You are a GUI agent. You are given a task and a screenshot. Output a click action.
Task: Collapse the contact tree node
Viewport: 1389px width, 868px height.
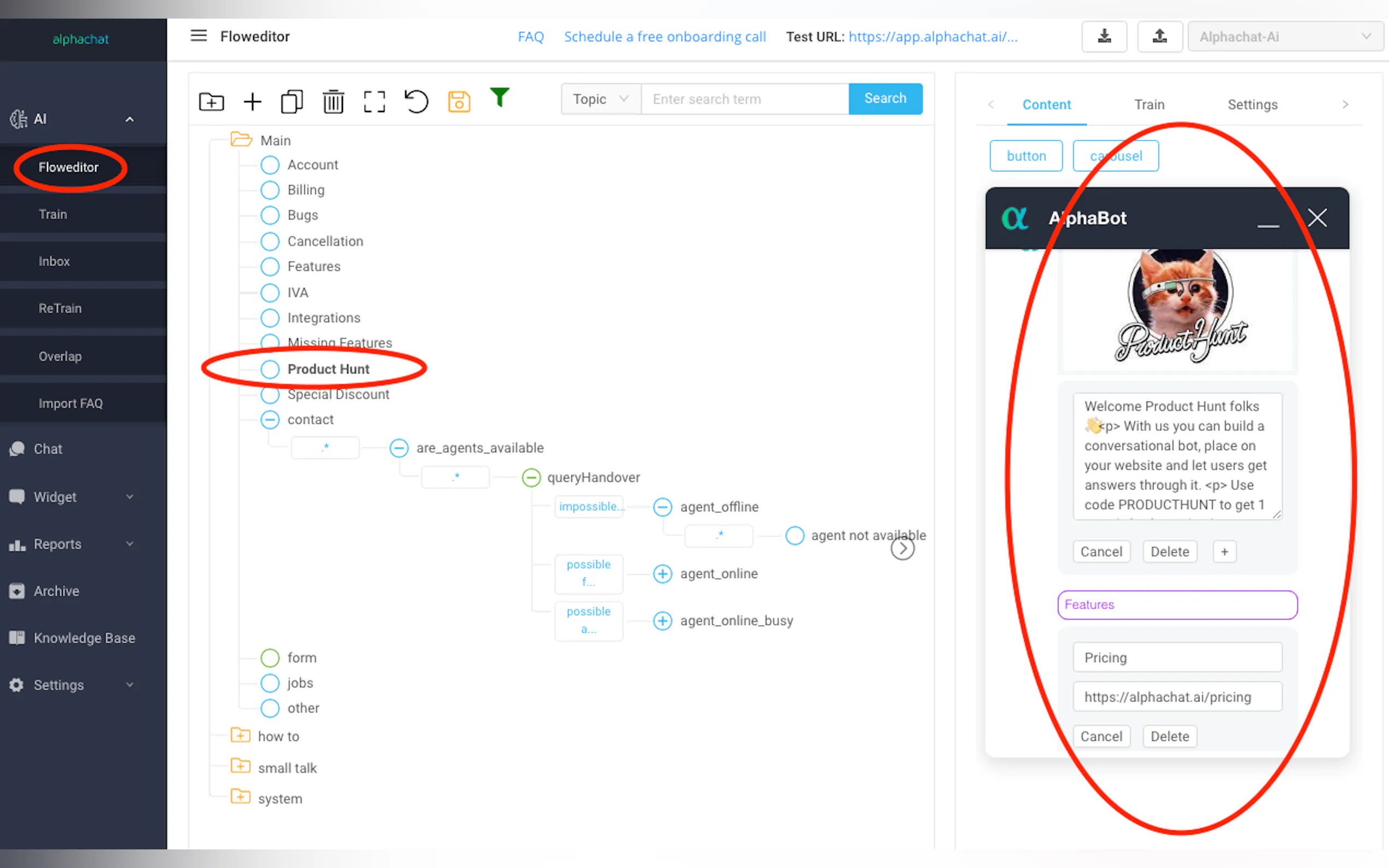point(270,420)
